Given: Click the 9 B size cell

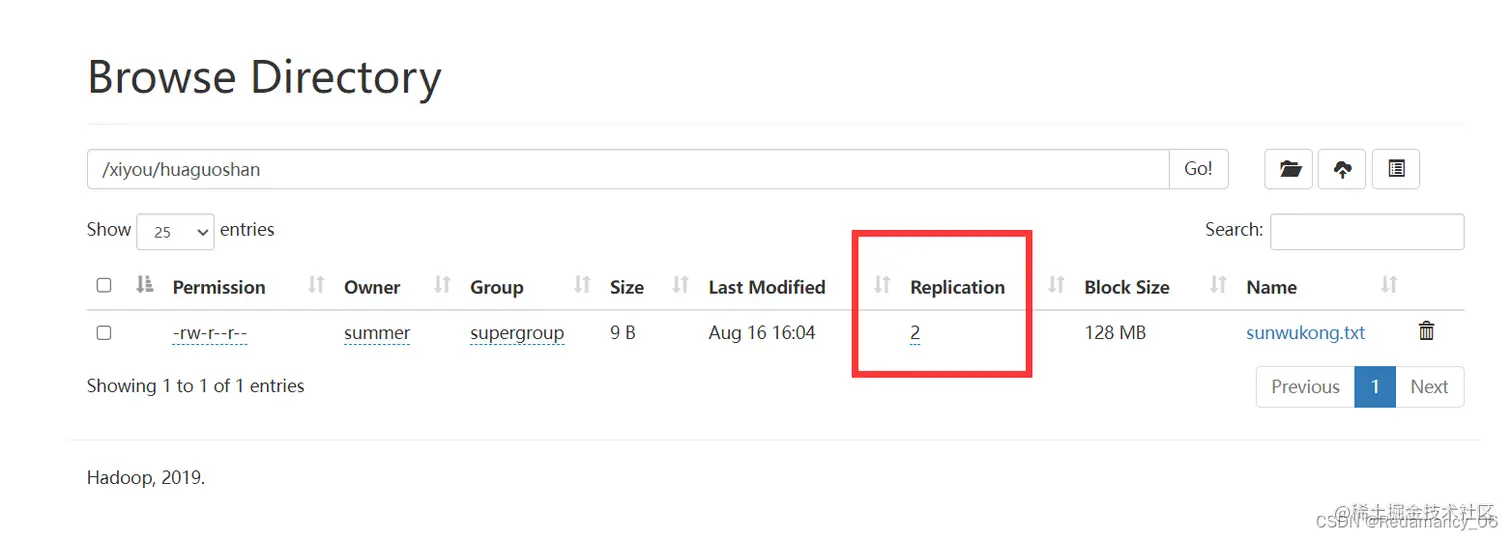Looking at the screenshot, I should click(623, 333).
